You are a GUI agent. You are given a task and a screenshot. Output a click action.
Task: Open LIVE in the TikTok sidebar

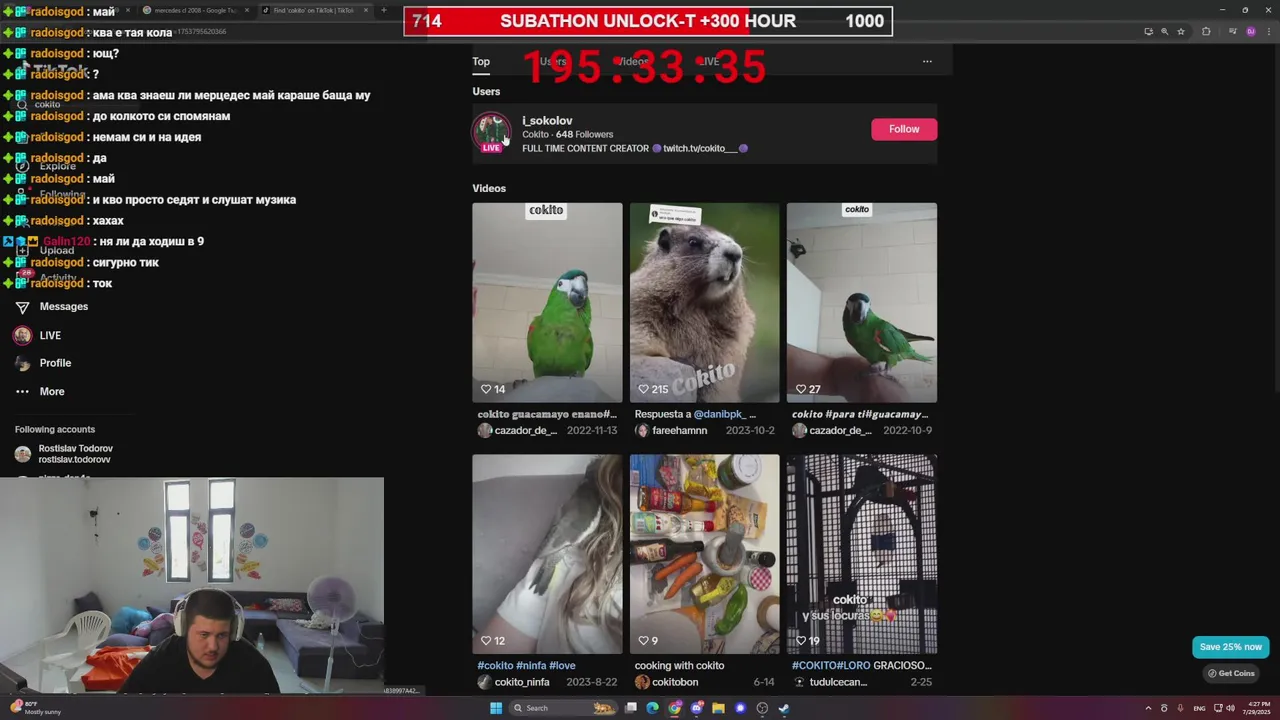50,336
